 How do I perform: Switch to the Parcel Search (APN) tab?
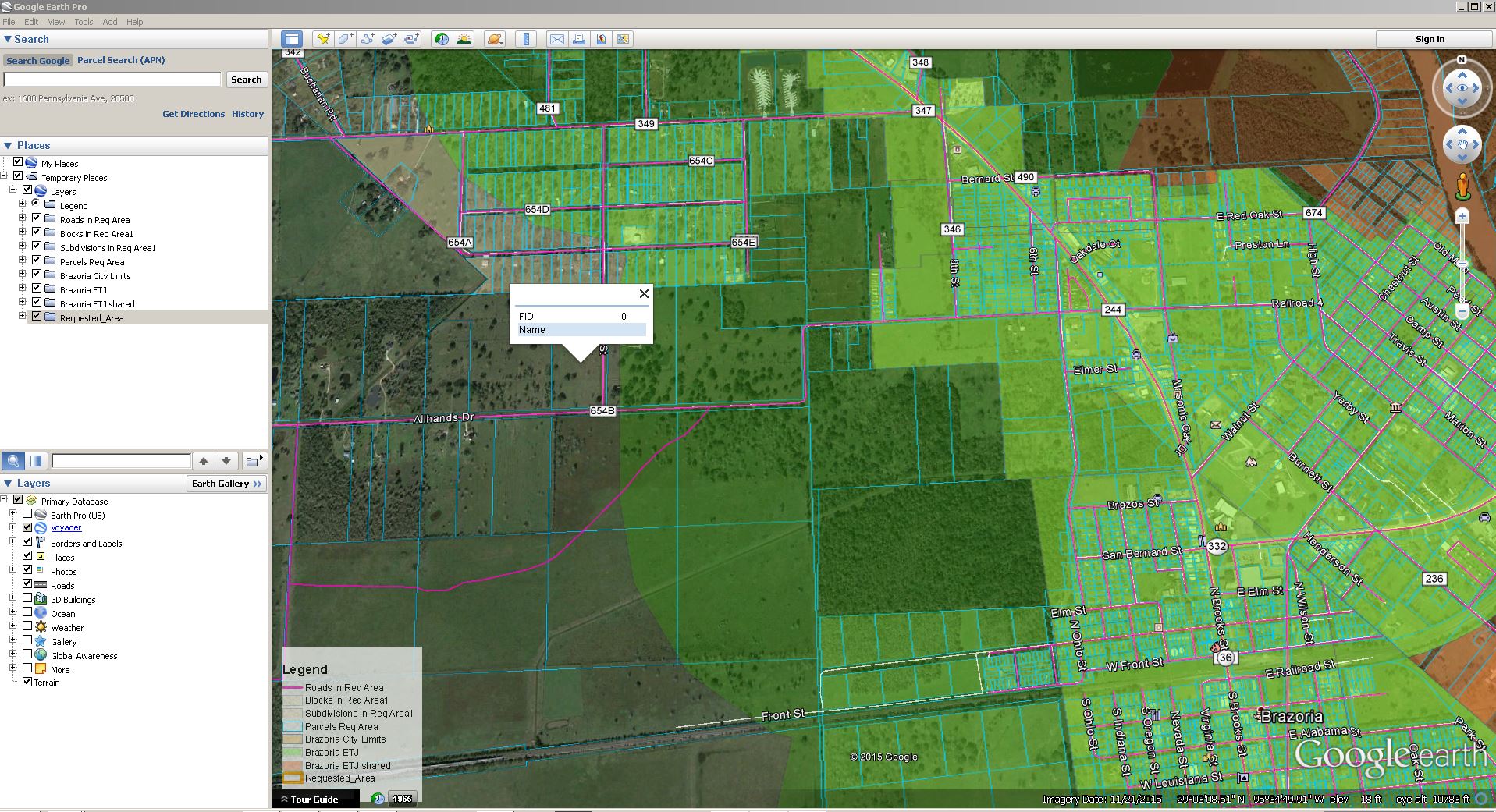pyautogui.click(x=120, y=60)
